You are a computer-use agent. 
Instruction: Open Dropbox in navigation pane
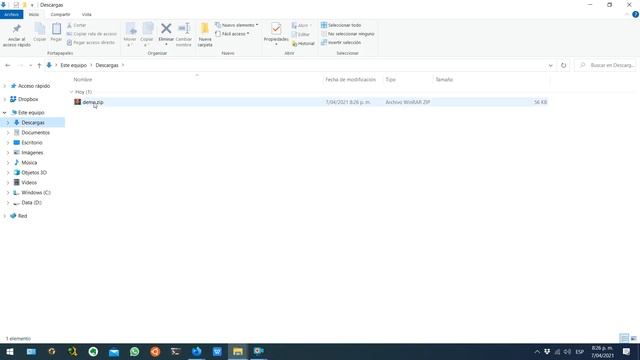coord(28,99)
